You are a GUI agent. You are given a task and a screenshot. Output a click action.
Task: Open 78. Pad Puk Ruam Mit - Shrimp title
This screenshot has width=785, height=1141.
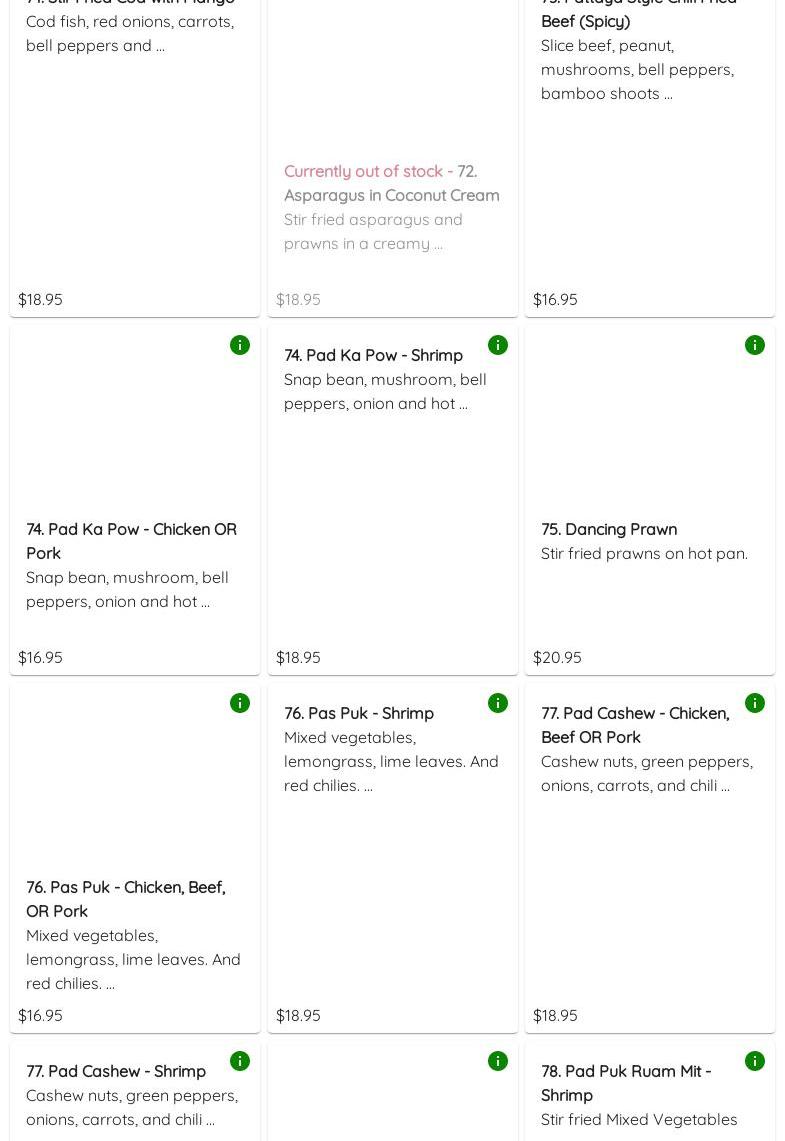point(626,1083)
